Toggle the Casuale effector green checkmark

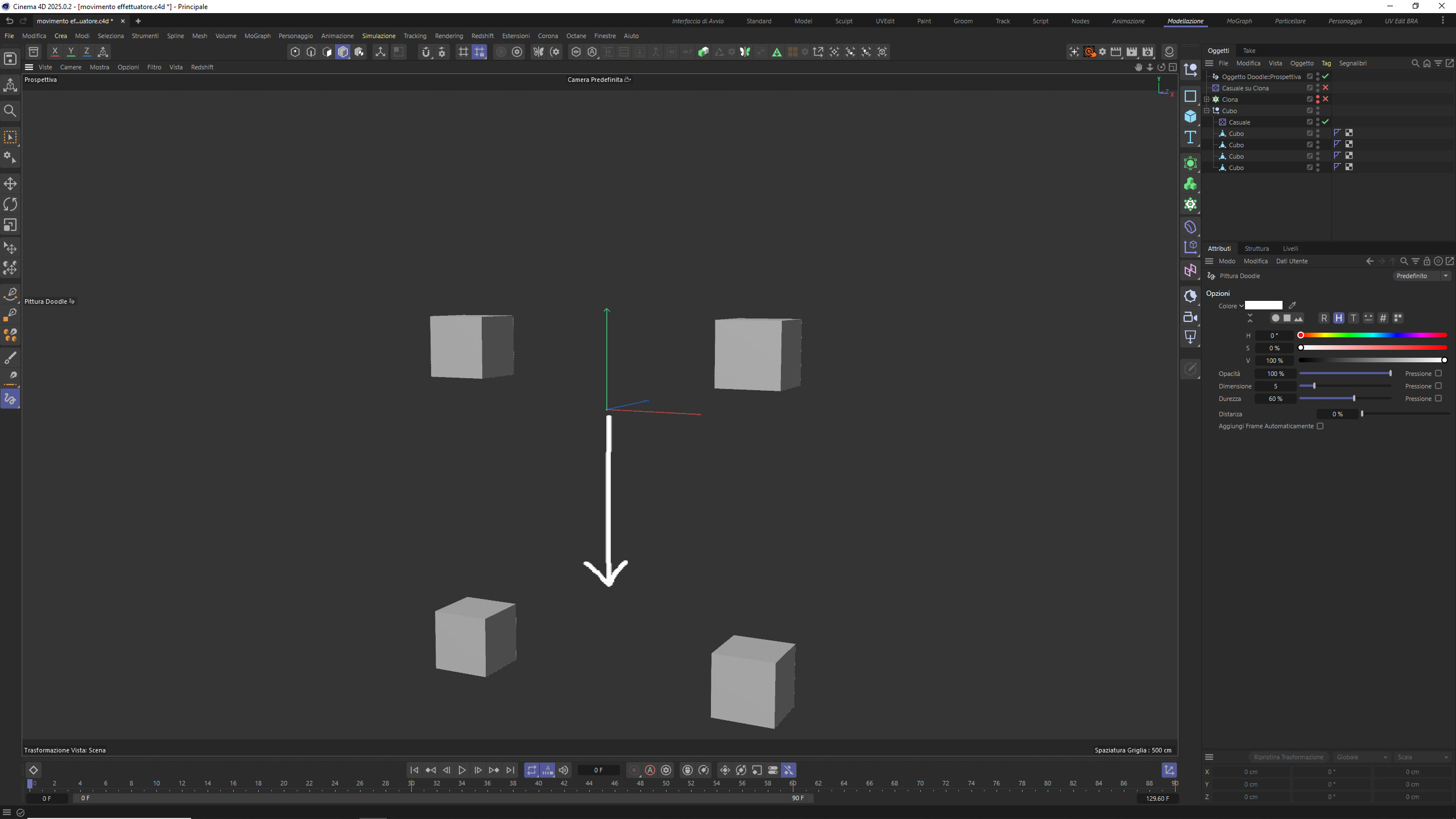1325,122
